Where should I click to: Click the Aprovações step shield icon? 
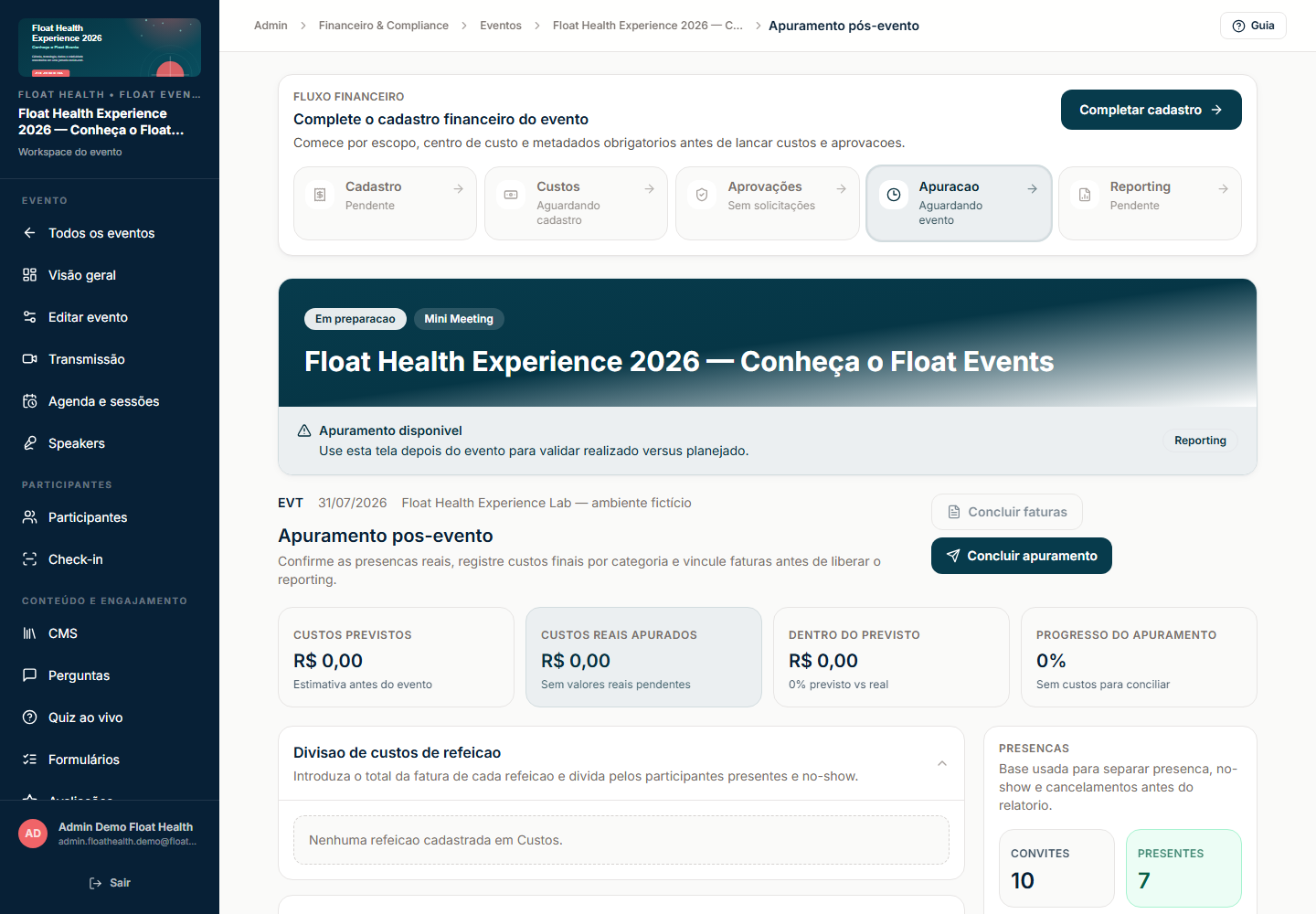pyautogui.click(x=702, y=195)
